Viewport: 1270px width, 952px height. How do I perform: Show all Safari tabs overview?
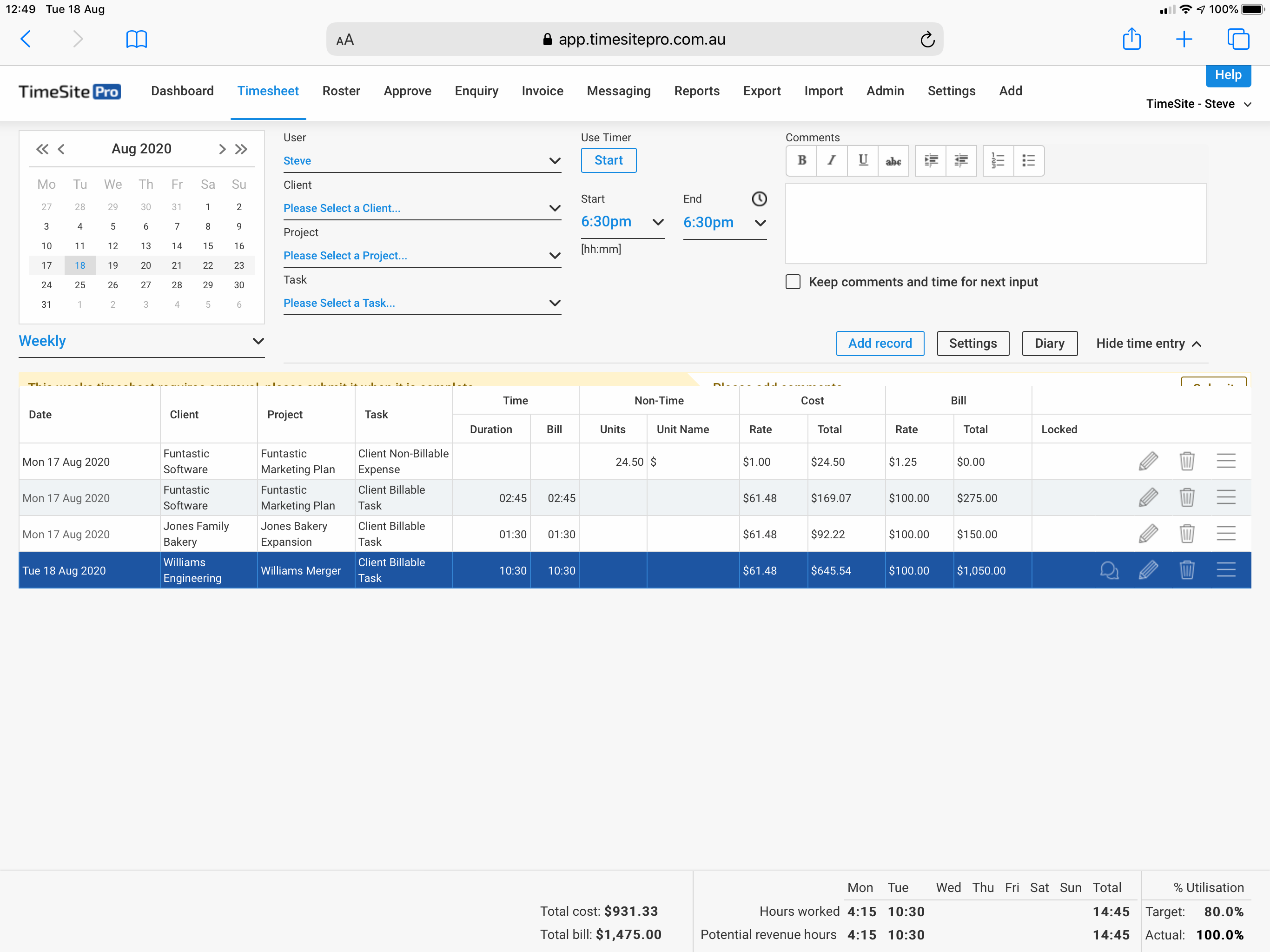[1238, 39]
